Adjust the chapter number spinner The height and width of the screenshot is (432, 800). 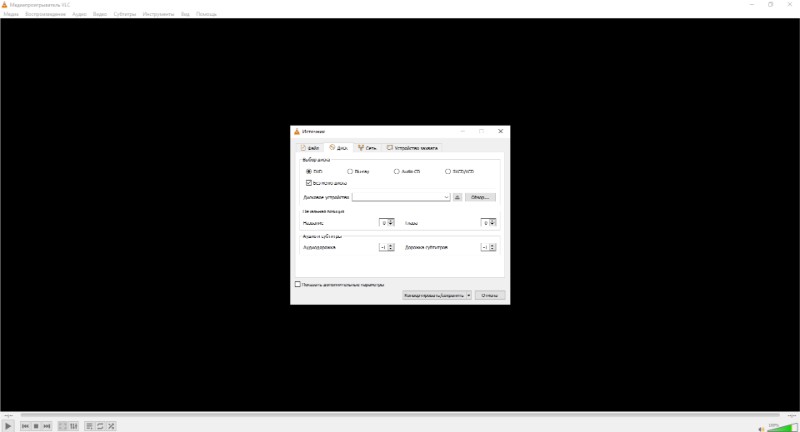coord(488,223)
